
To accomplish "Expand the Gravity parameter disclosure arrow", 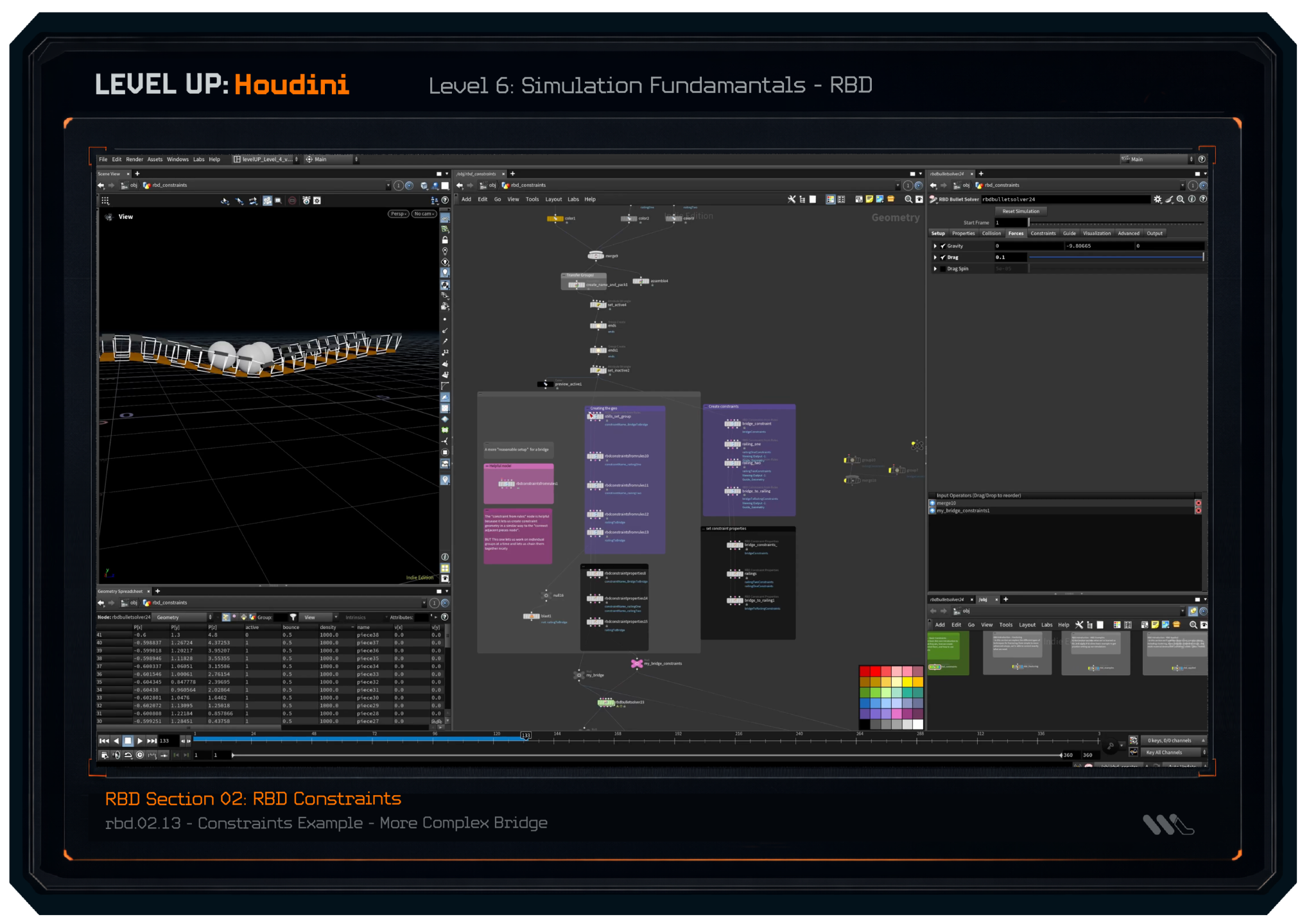I will pos(935,246).
